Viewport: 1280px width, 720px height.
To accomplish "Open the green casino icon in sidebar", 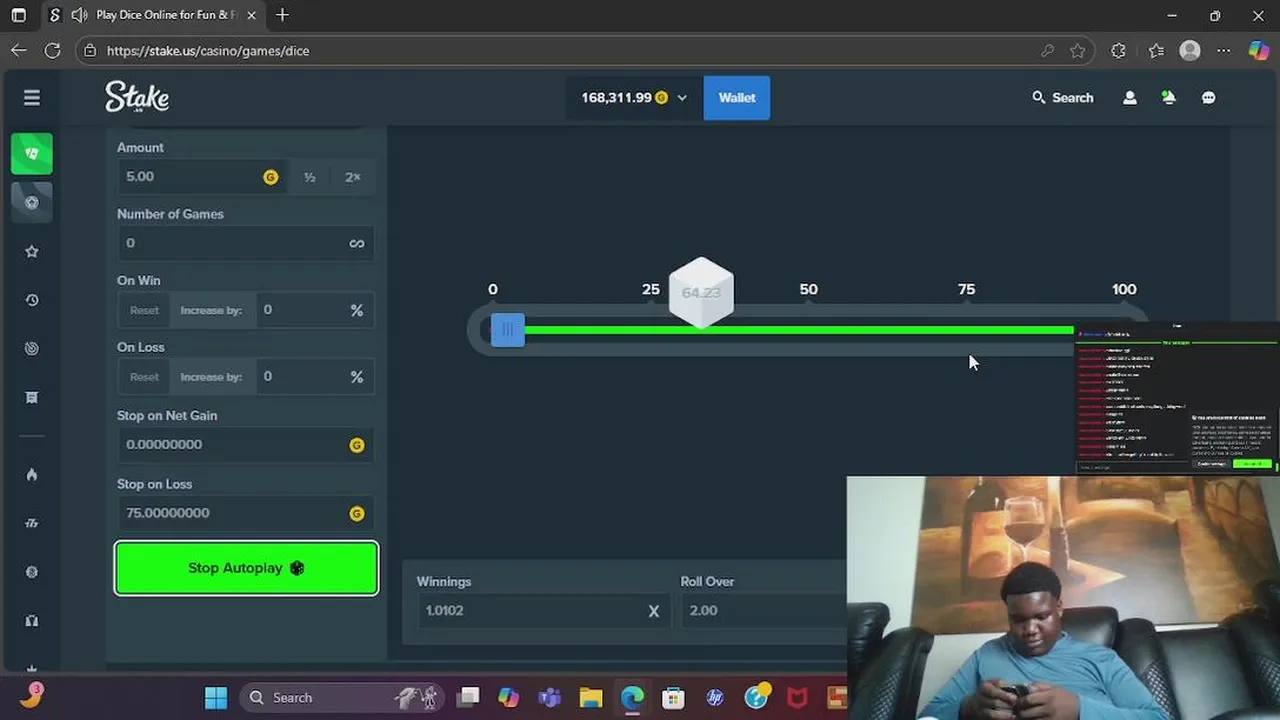I will point(32,154).
